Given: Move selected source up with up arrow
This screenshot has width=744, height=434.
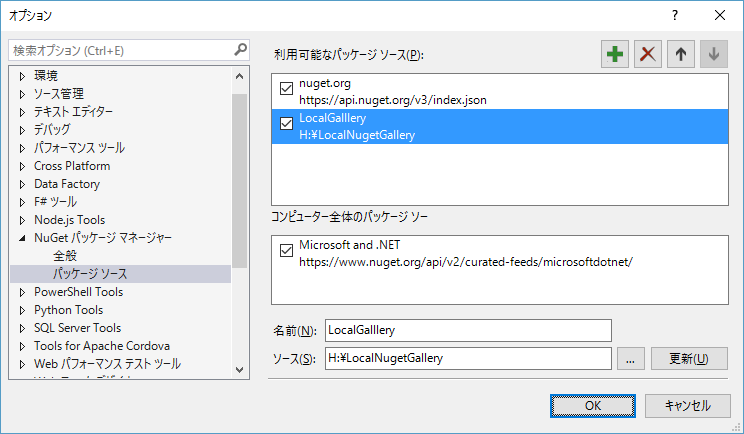Looking at the screenshot, I should pyautogui.click(x=681, y=54).
